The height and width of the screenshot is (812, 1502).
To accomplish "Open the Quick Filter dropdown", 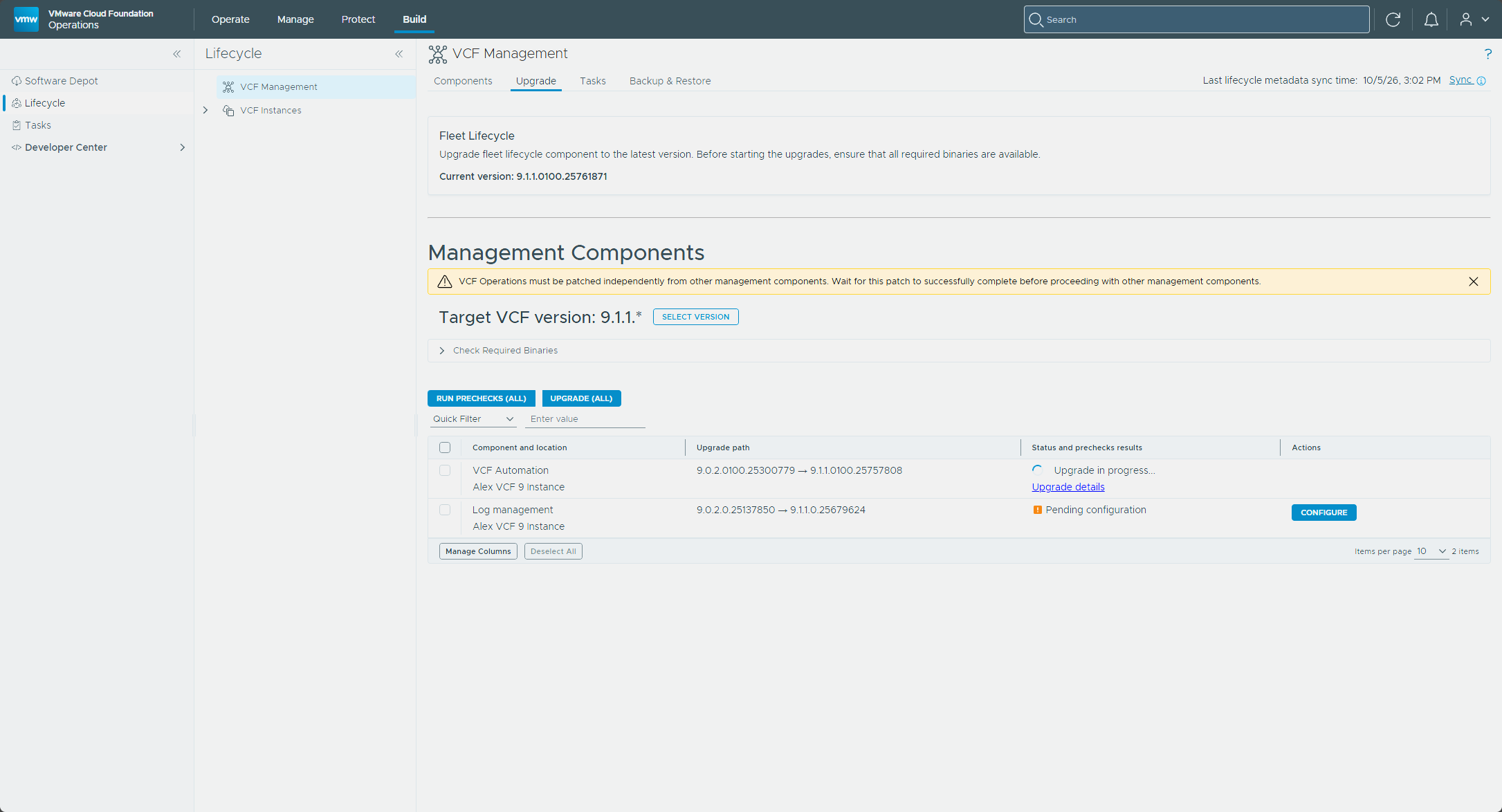I will pos(473,419).
